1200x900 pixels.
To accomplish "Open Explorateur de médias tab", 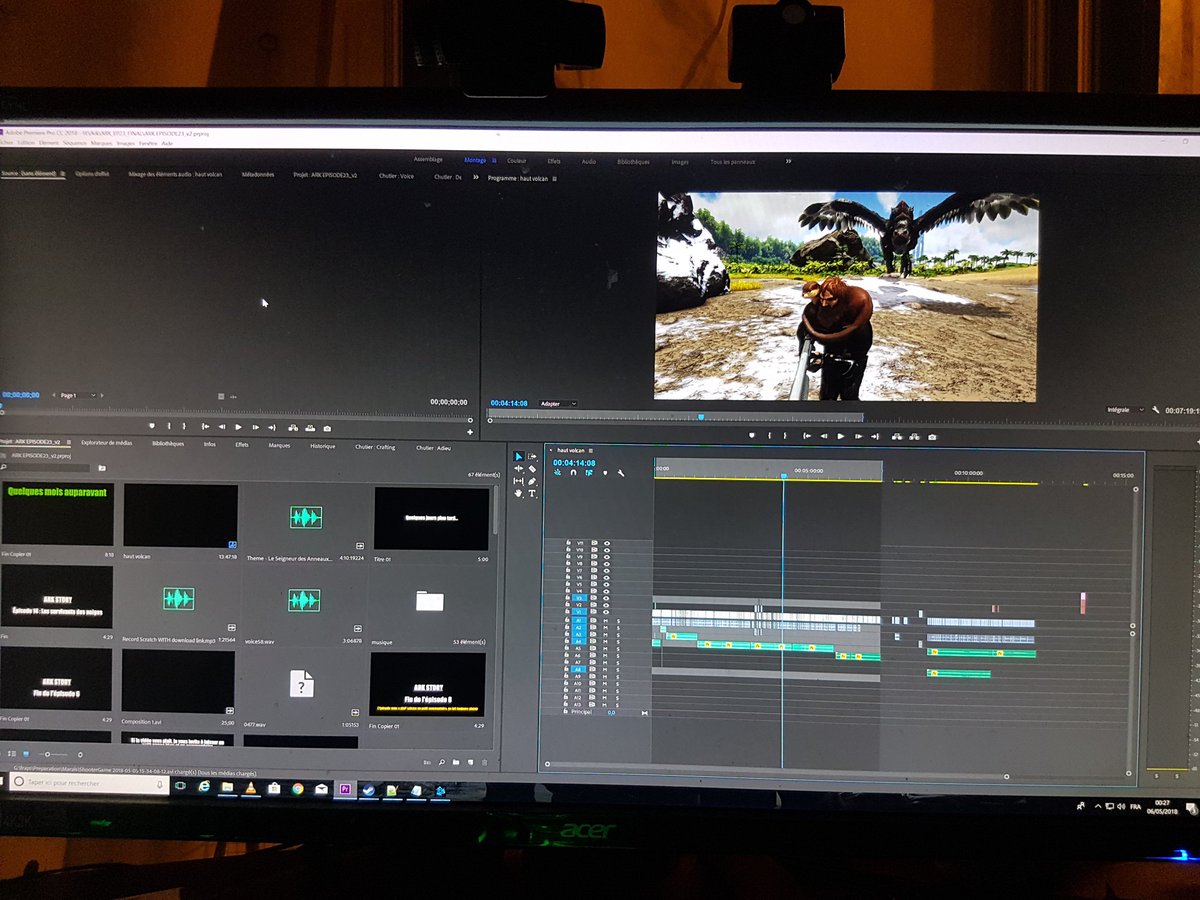I will [x=106, y=443].
